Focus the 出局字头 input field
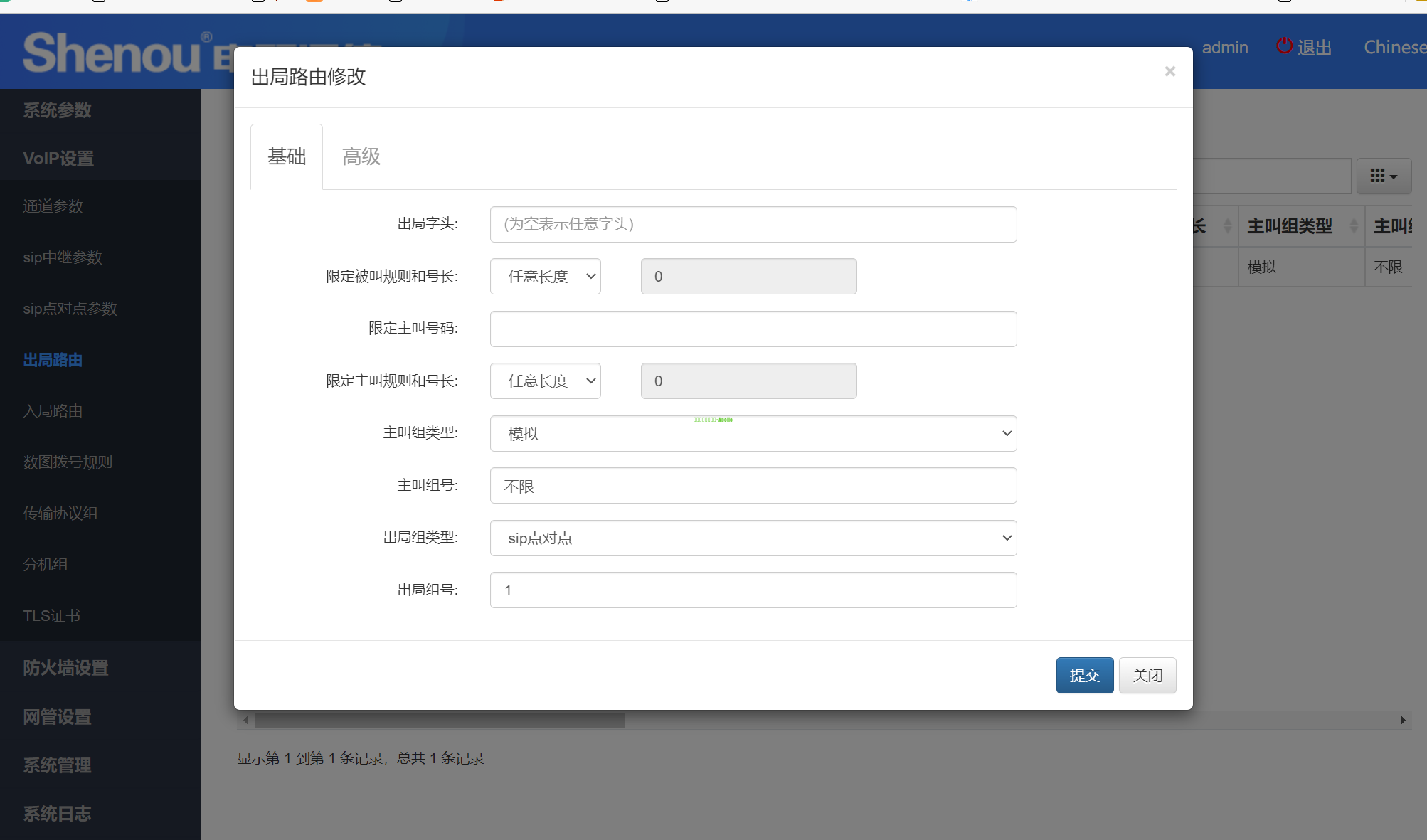 click(753, 225)
